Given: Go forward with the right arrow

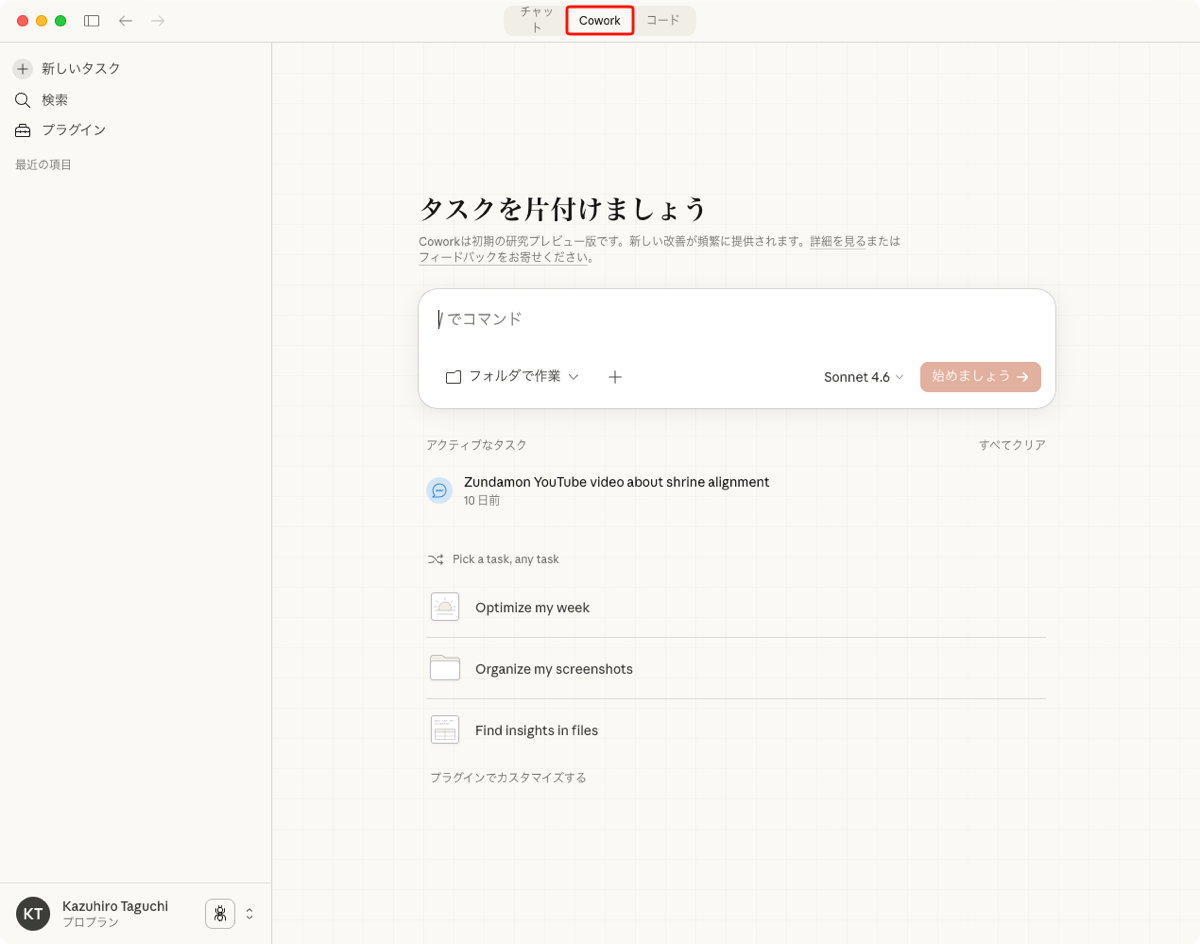Looking at the screenshot, I should pos(158,20).
